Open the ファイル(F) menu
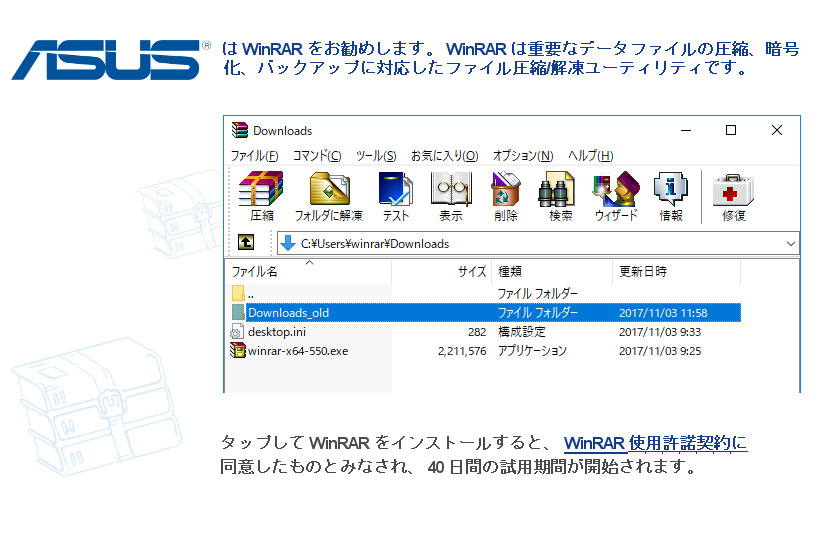The image size is (825, 542). coord(254,156)
